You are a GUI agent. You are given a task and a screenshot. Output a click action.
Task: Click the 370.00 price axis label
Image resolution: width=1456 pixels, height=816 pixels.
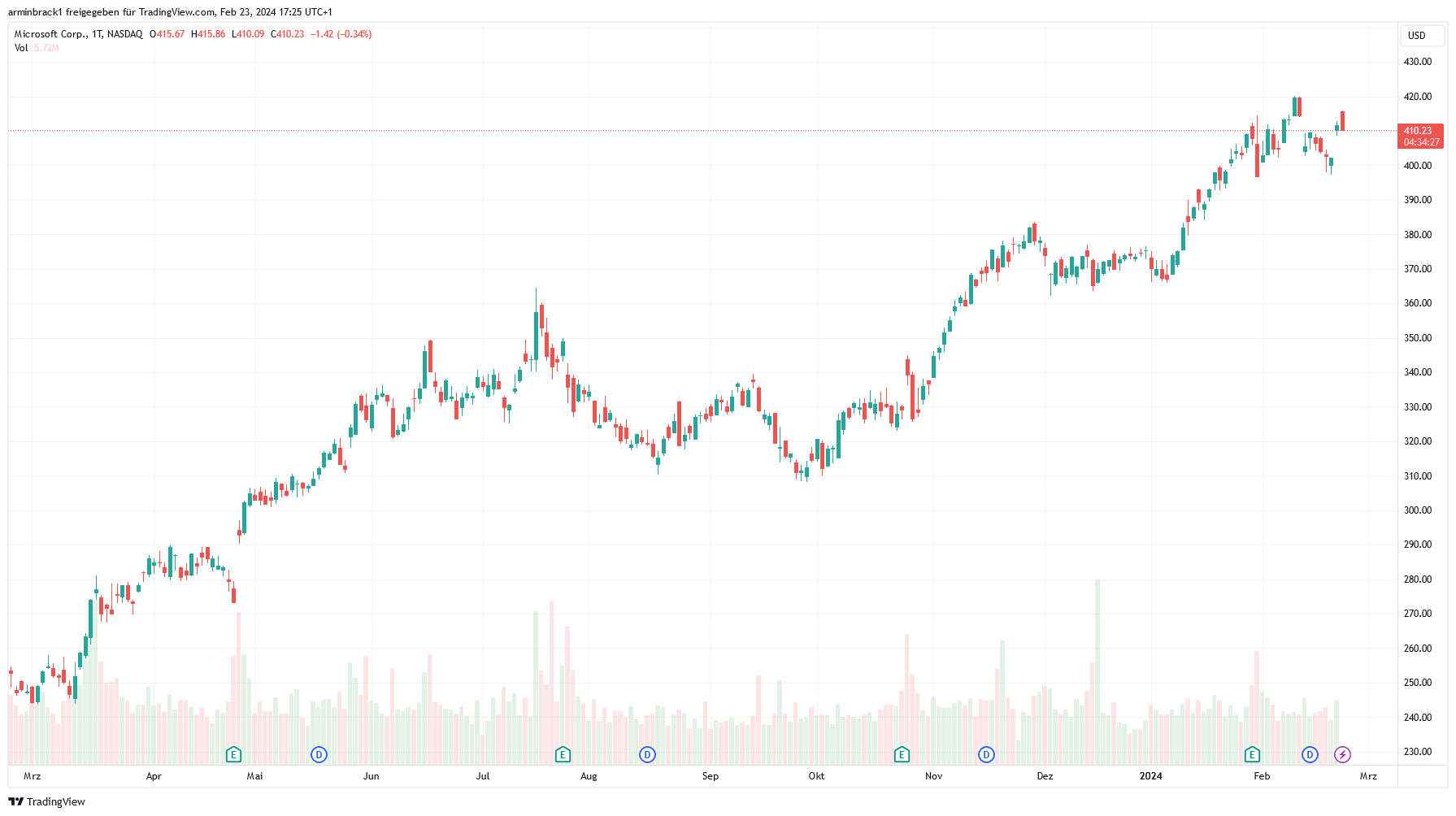pos(1418,269)
